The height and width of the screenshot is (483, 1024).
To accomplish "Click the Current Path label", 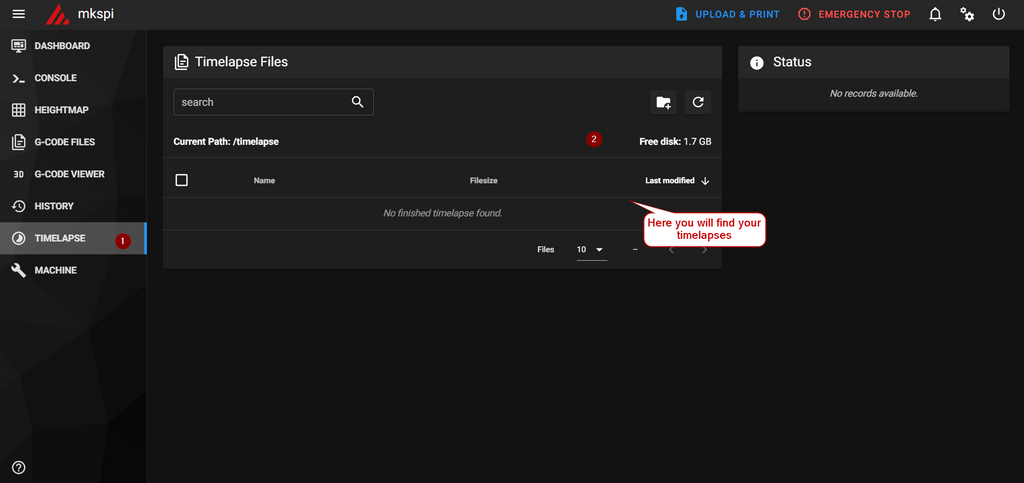I will 226,141.
